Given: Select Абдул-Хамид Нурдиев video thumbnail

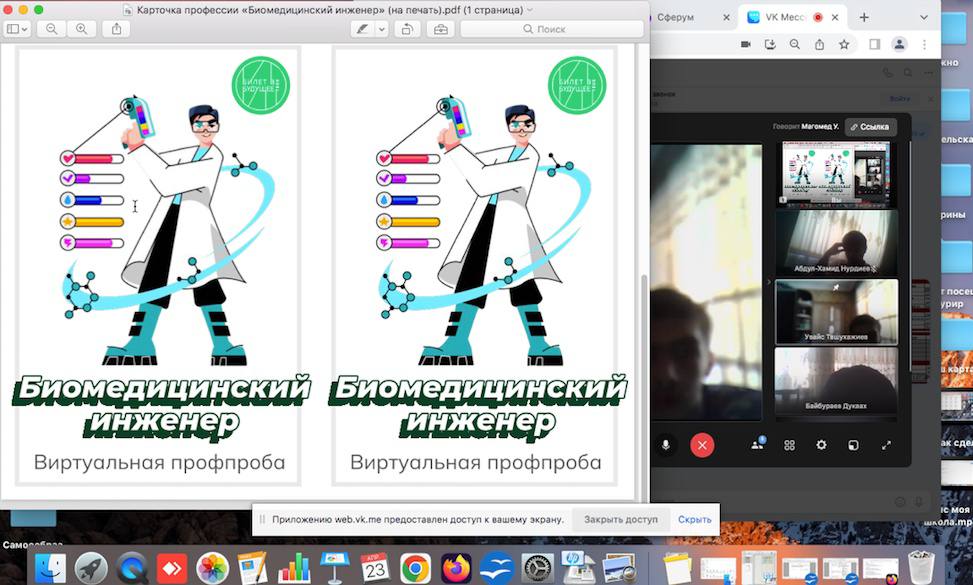Looking at the screenshot, I should coord(836,243).
